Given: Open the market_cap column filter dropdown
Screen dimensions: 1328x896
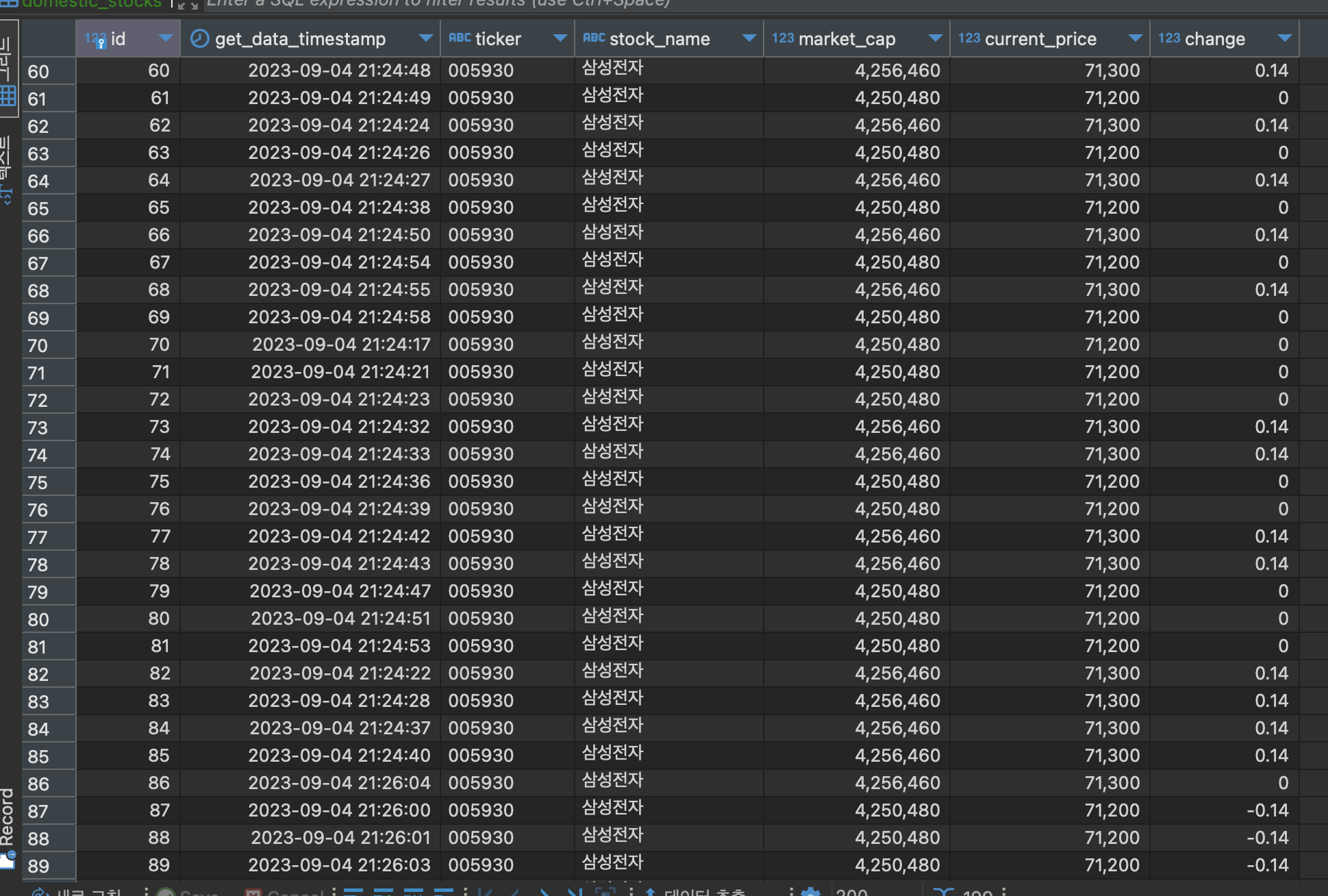Looking at the screenshot, I should point(935,38).
